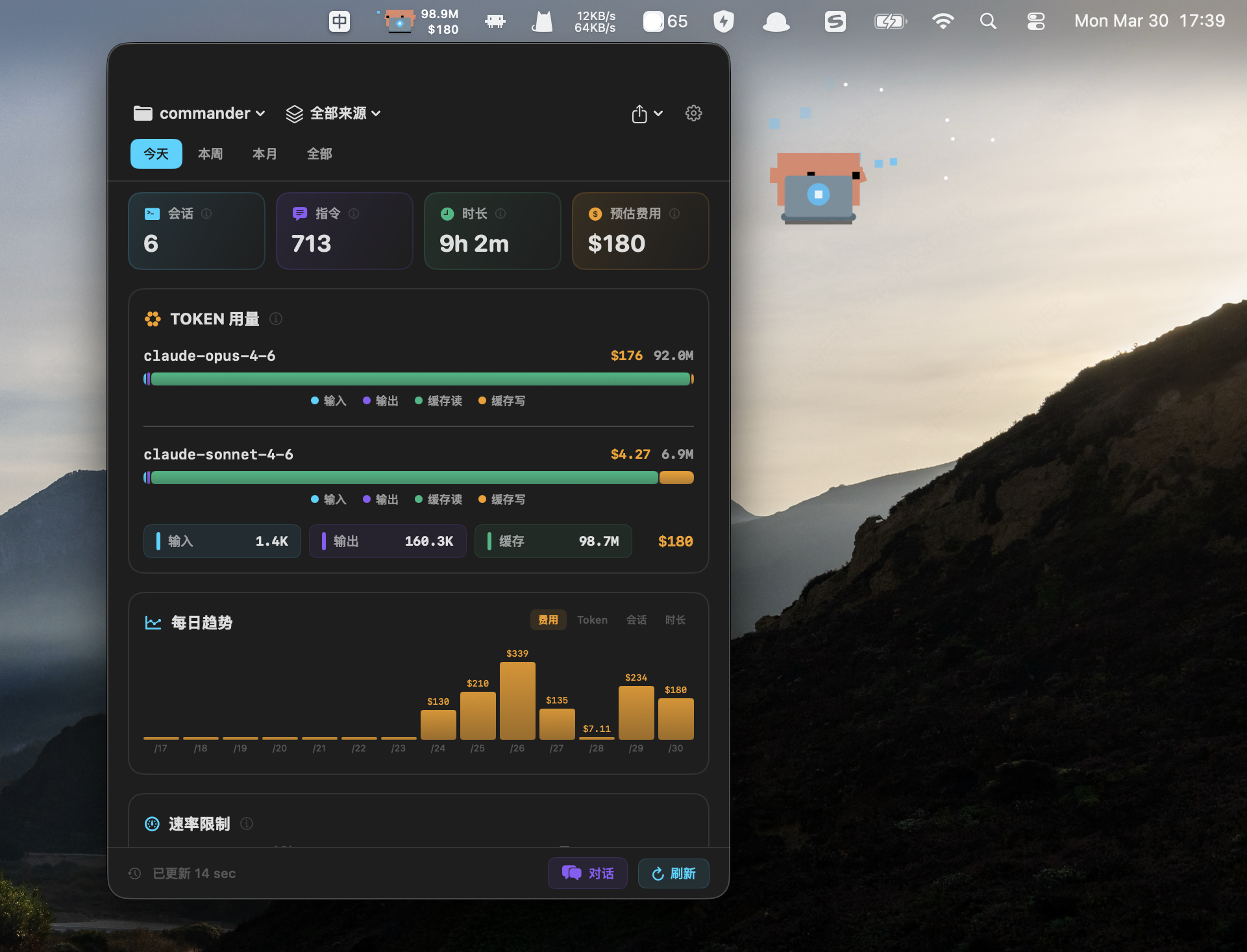Select Token view in 每日趋势
The image size is (1247, 952).
(x=592, y=620)
